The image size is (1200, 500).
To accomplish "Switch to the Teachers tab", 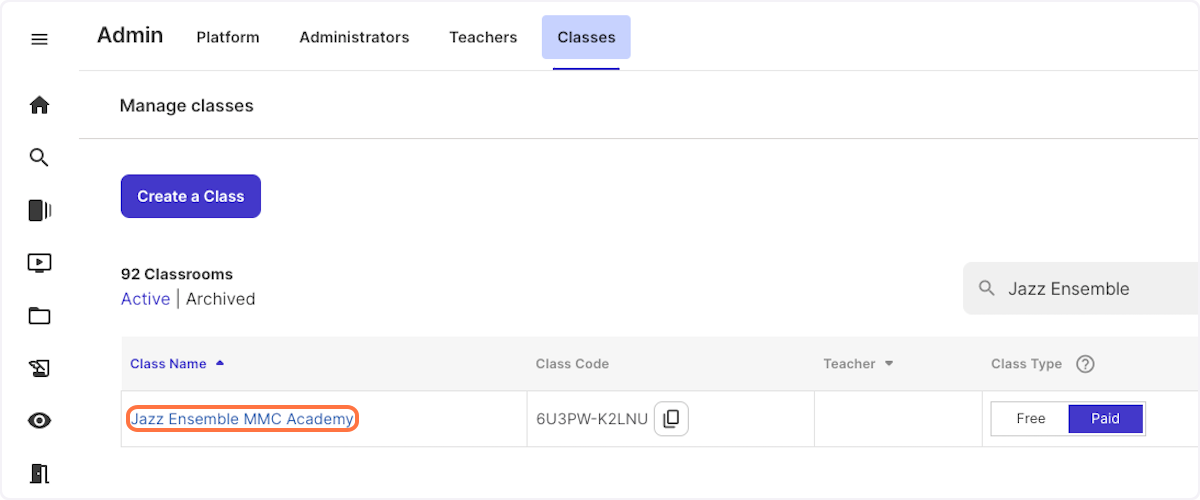I will pos(483,37).
